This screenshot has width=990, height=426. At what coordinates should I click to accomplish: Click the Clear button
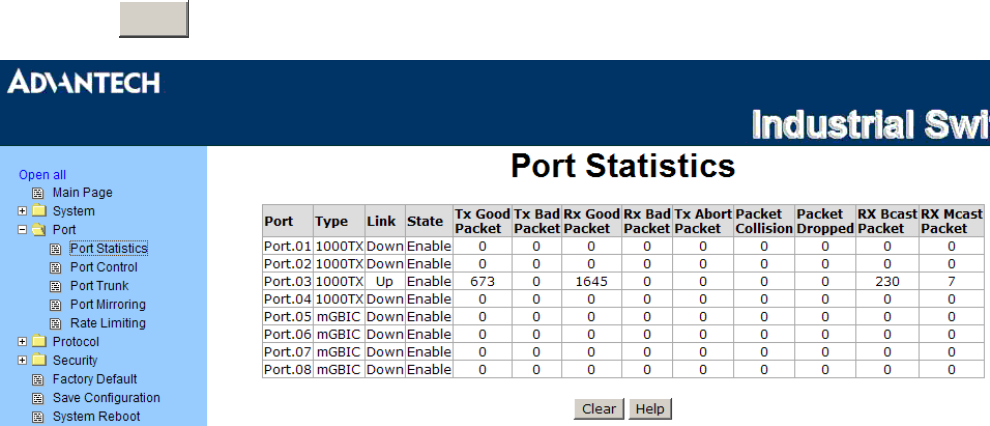point(599,409)
